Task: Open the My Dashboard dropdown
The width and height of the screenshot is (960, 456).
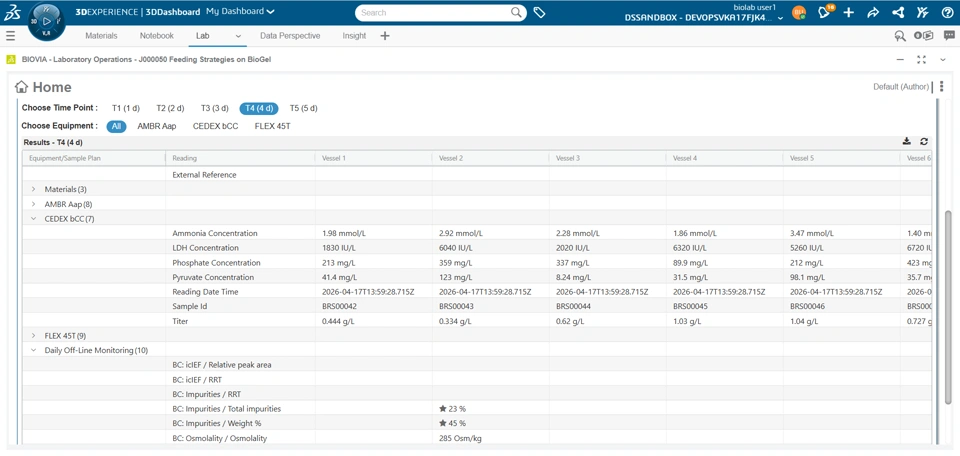Action: [240, 12]
